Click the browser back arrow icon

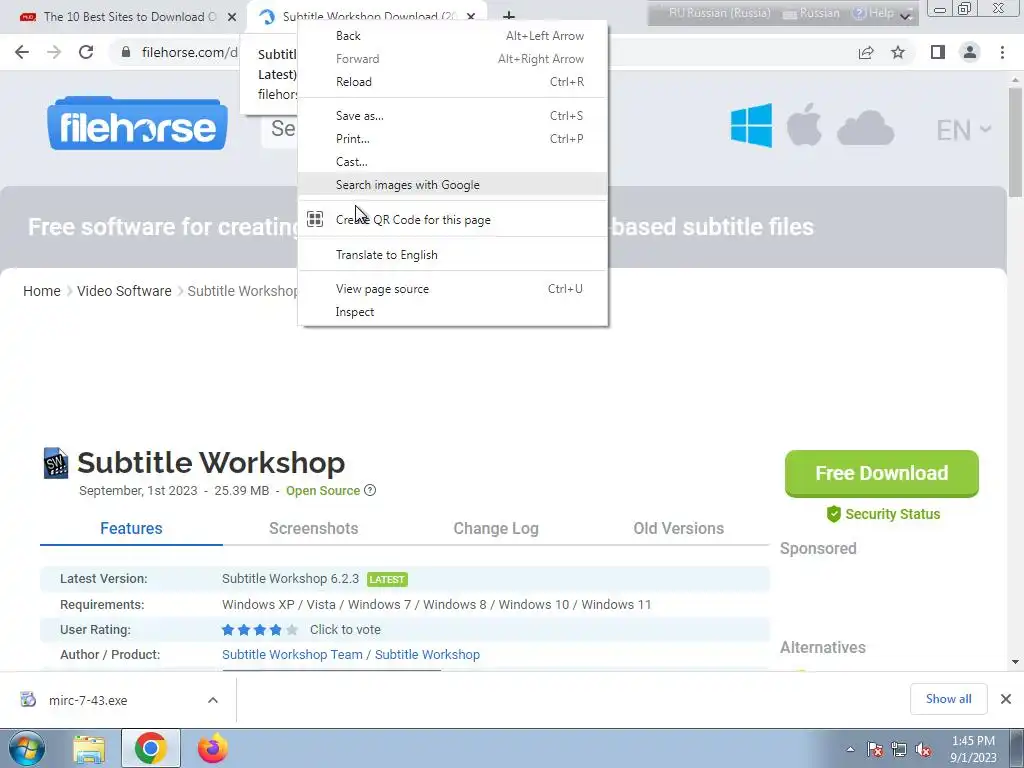pos(22,52)
